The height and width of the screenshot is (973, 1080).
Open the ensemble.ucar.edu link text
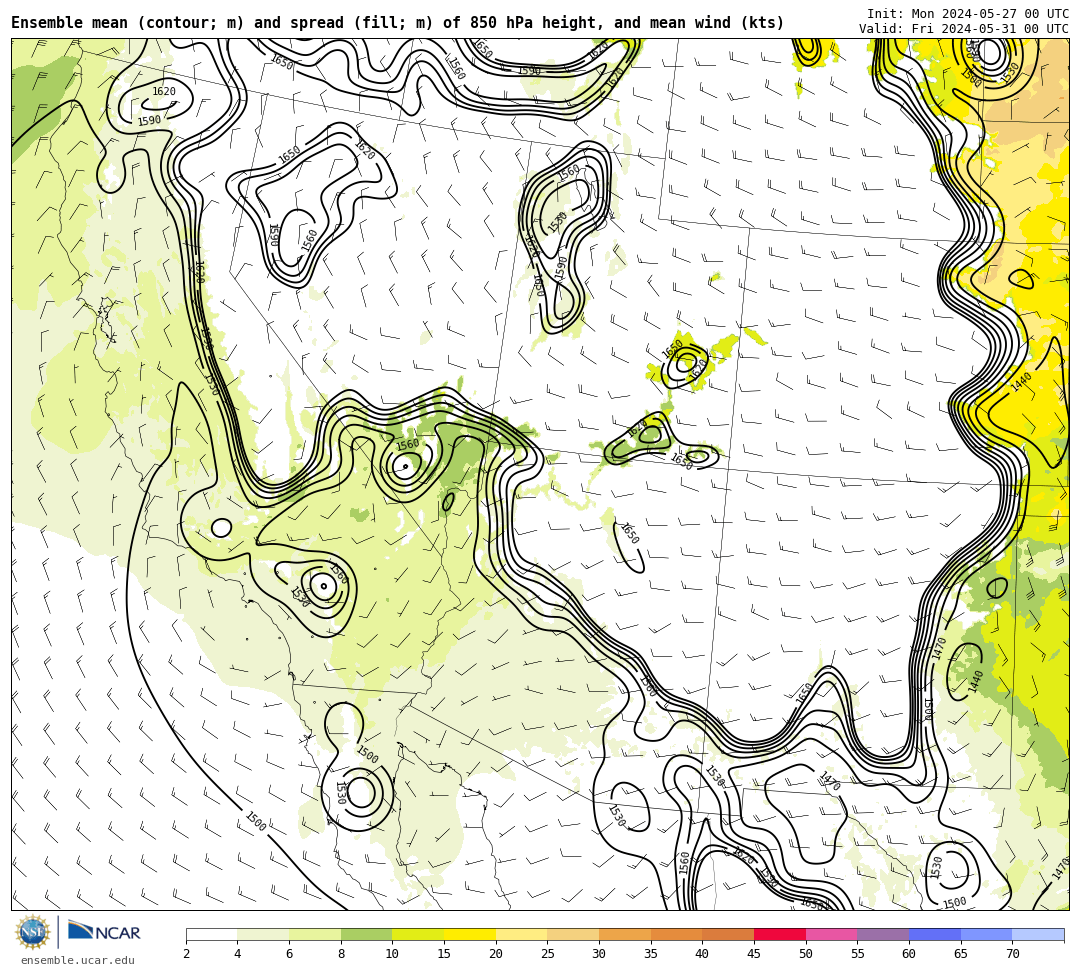tap(78, 960)
